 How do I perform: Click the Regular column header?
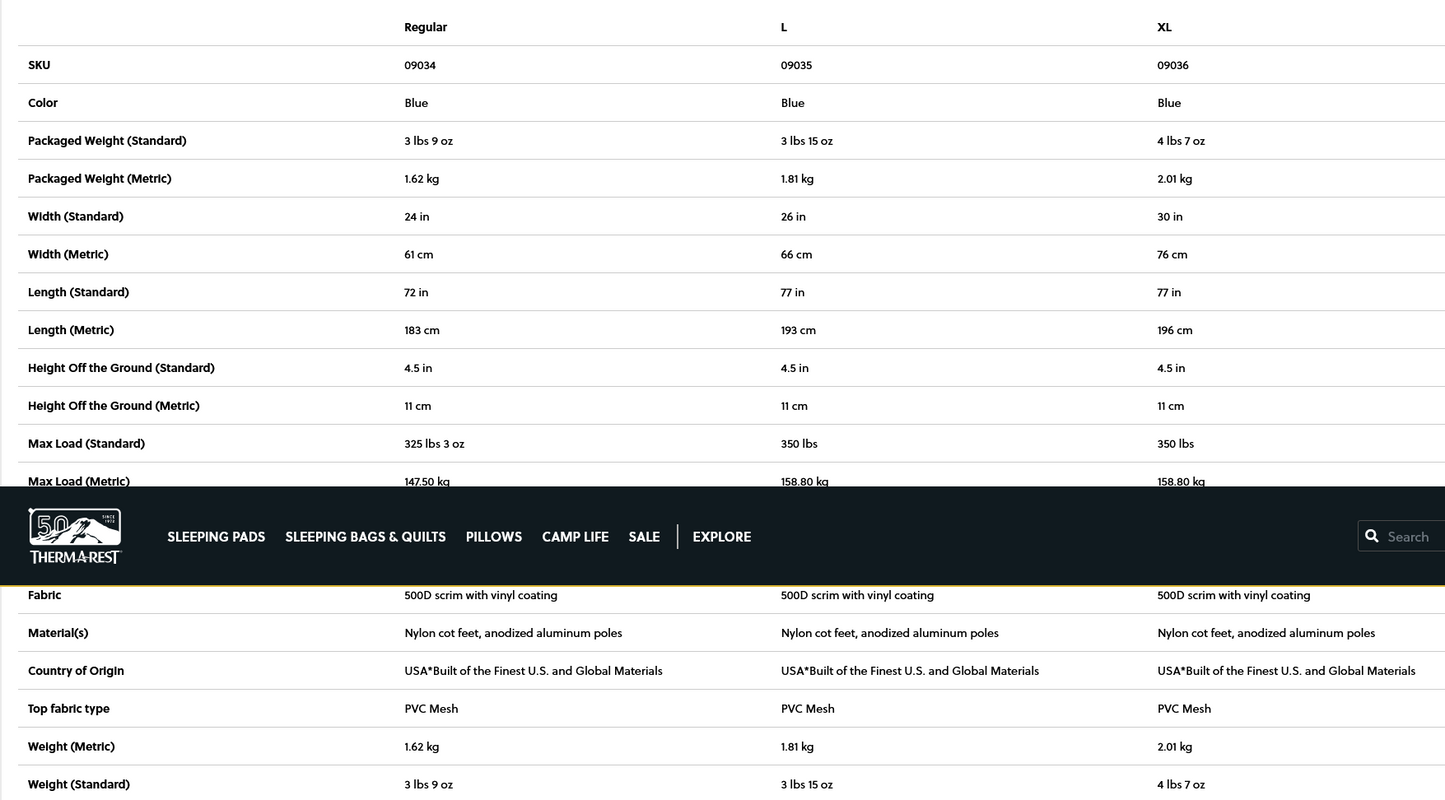(425, 27)
